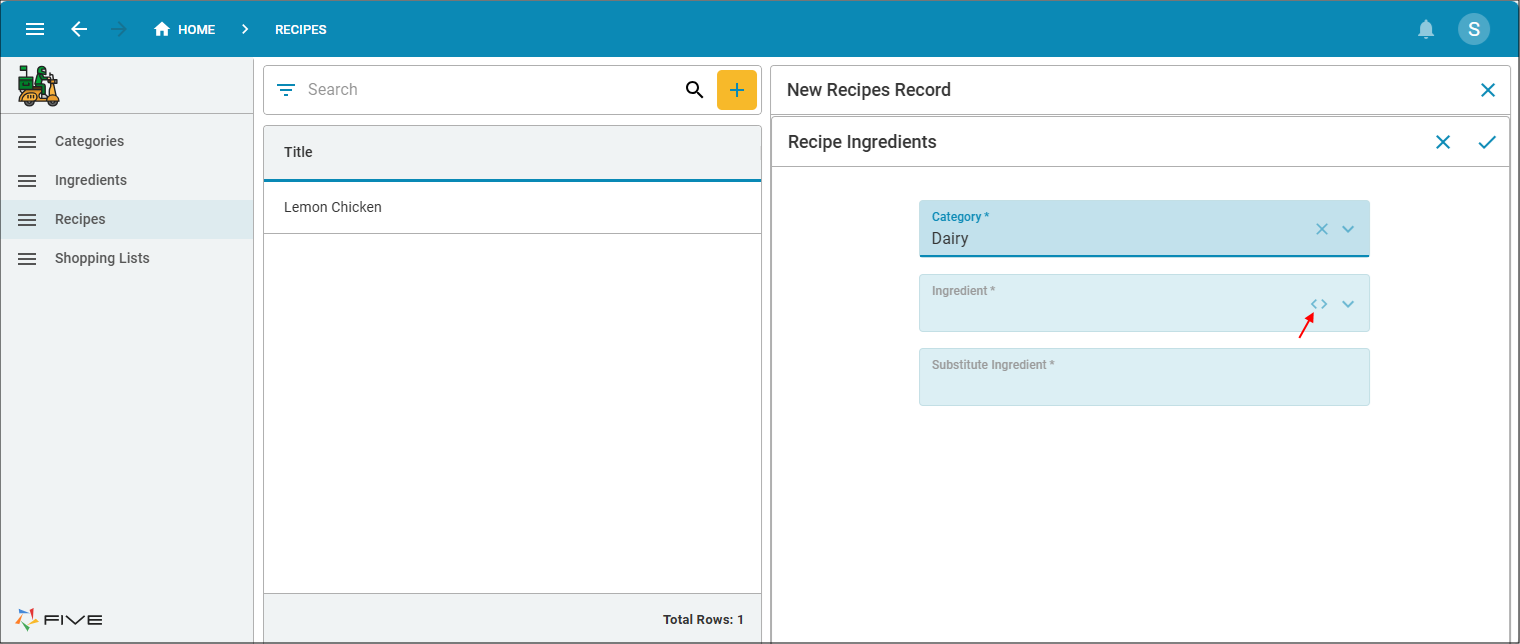Click the Substitute Ingredient field
1520x644 pixels.
pyautogui.click(x=1144, y=377)
